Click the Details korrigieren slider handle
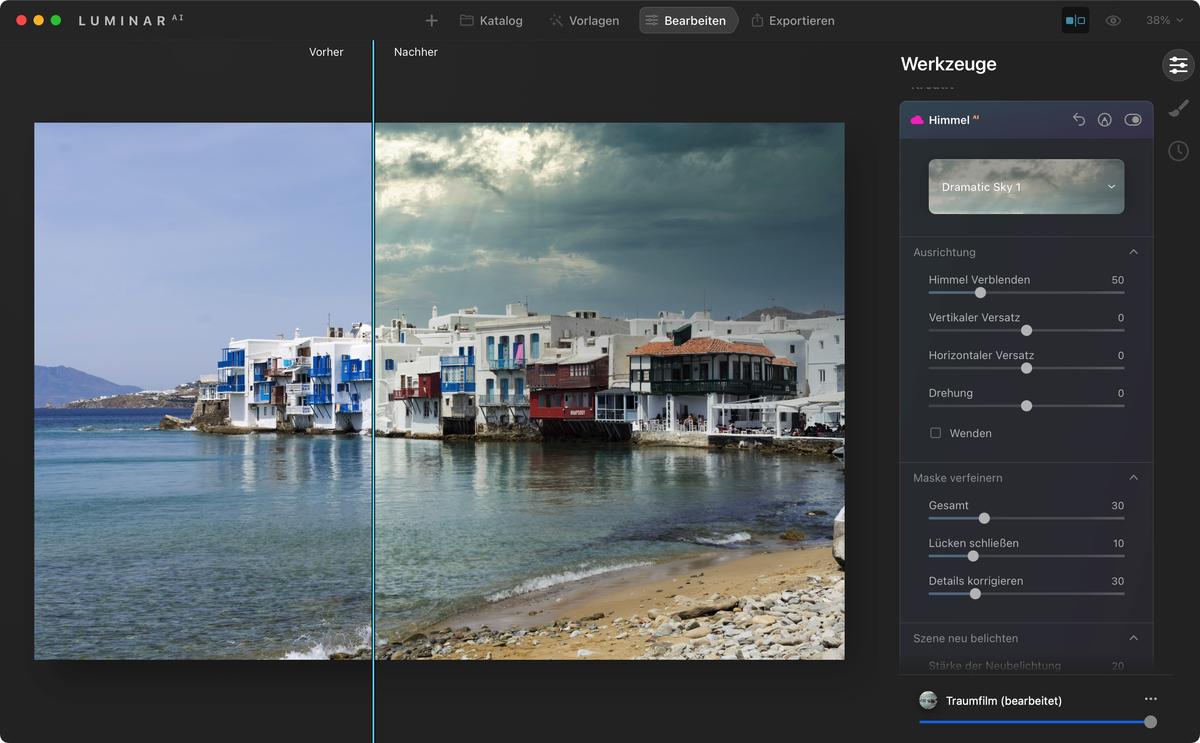This screenshot has width=1200, height=743. pos(975,594)
